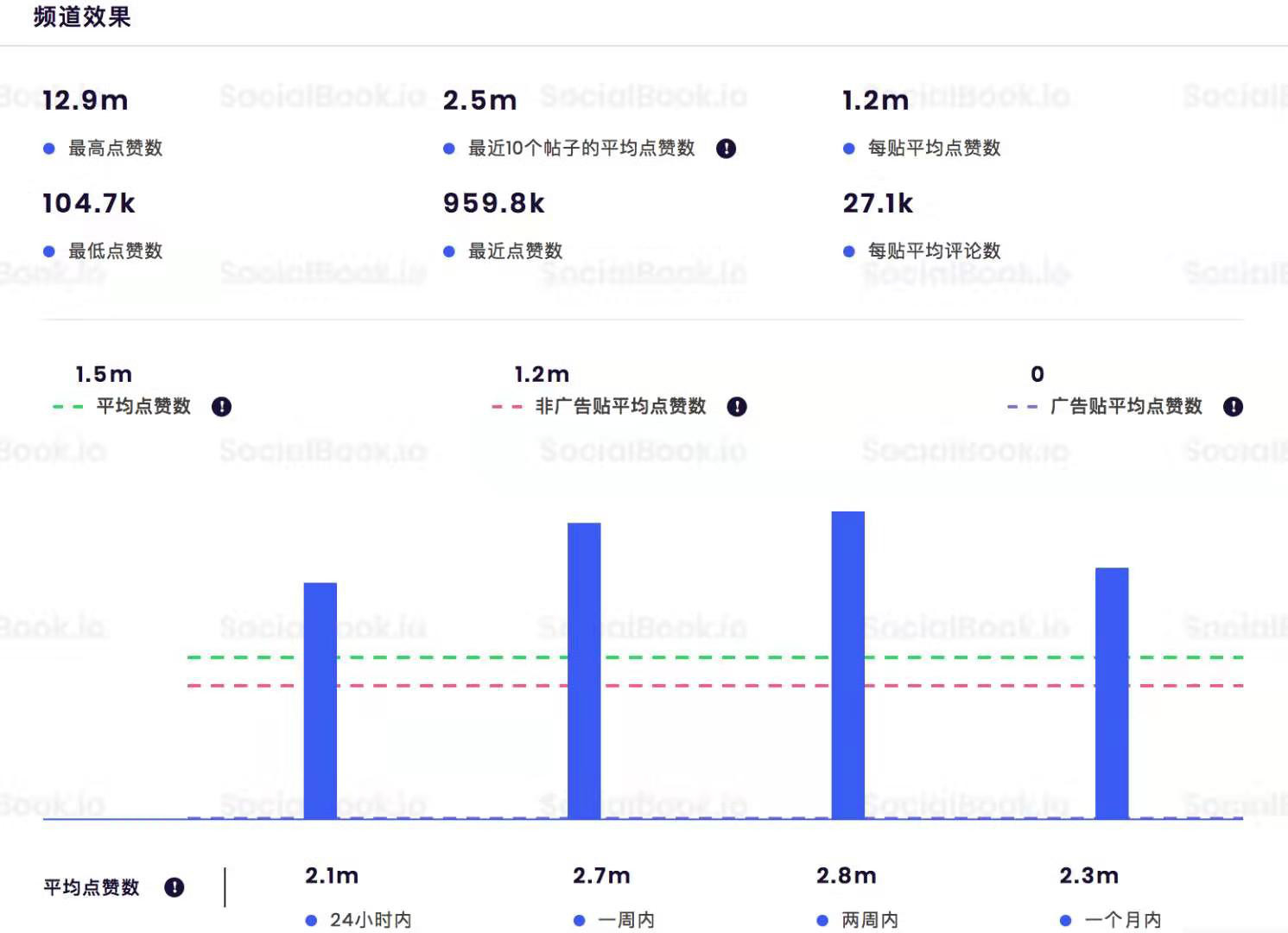Click the 每贴平均点赞数 label
Viewport: 1288px width, 933px height.
pyautogui.click(x=934, y=149)
